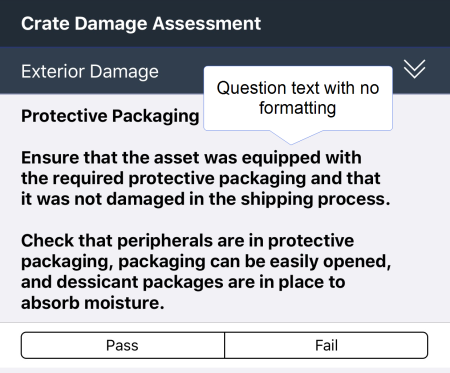Click the callout's downward pointer arrow
Image resolution: width=450 pixels, height=373 pixels.
(291, 137)
